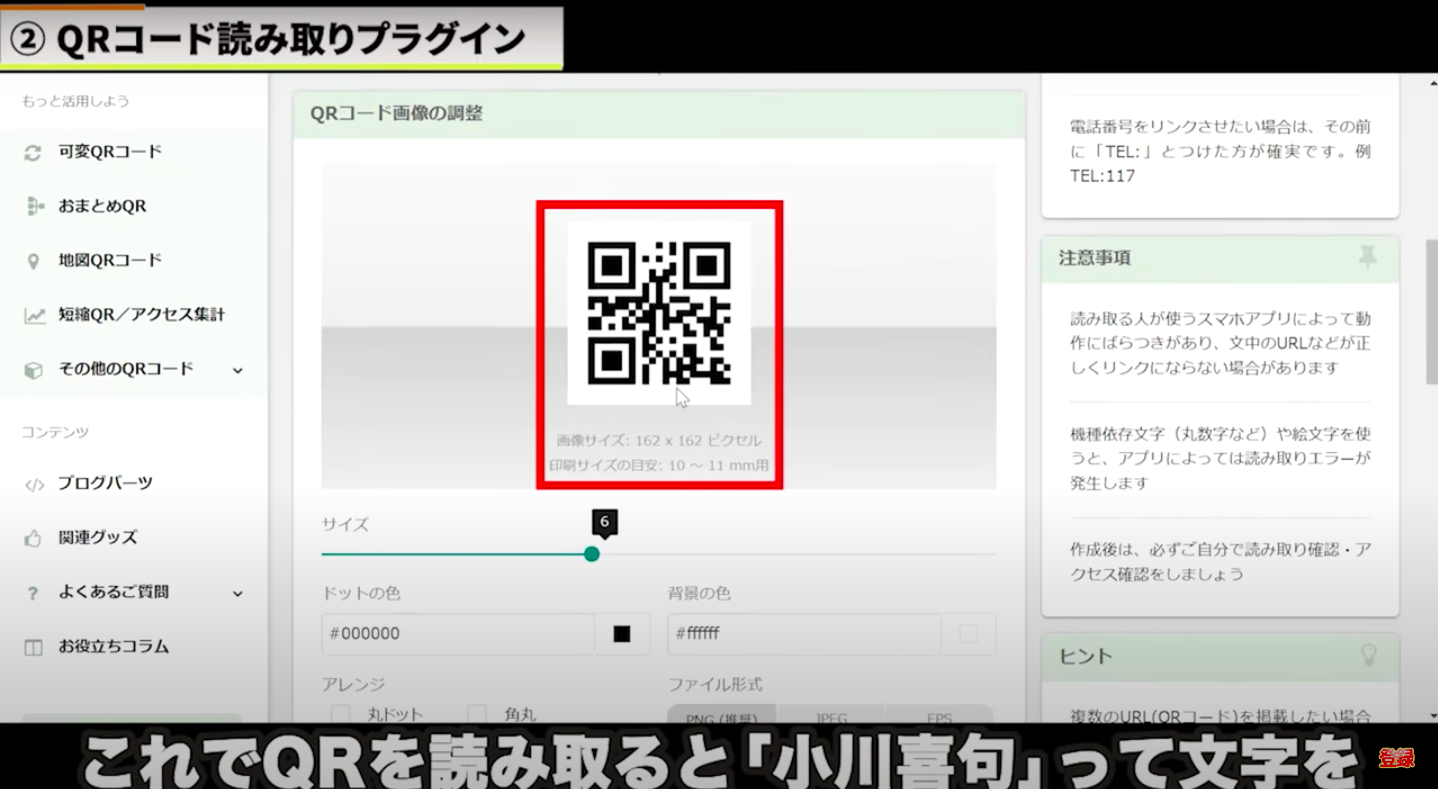1438x789 pixels.
Task: Click the thumbs-up icon for 関連グッズ
Action: [x=33, y=539]
